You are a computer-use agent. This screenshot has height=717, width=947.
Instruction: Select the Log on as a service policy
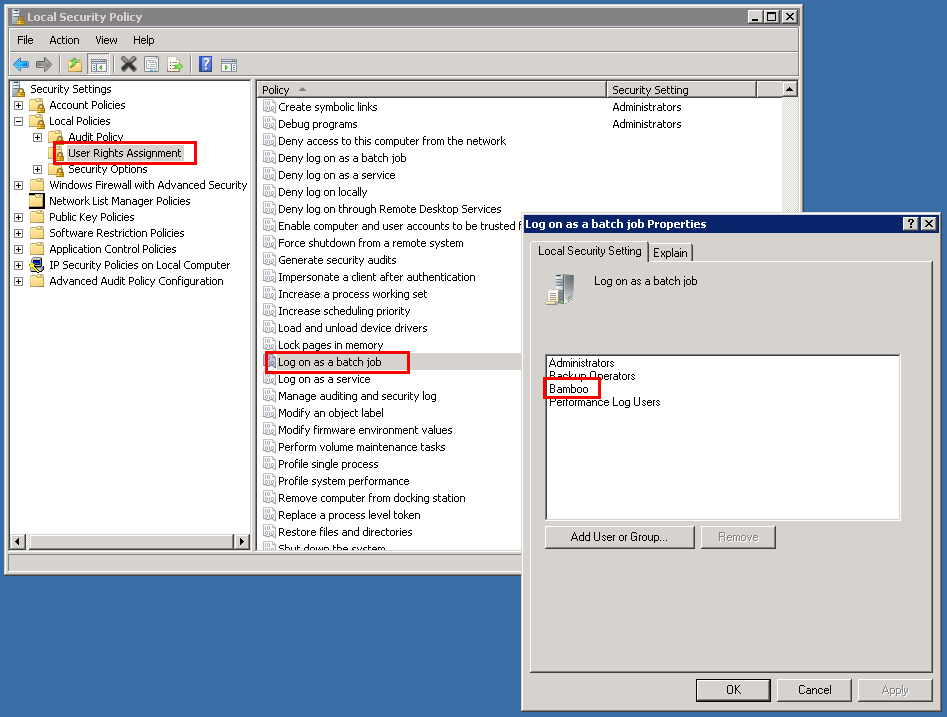[324, 379]
